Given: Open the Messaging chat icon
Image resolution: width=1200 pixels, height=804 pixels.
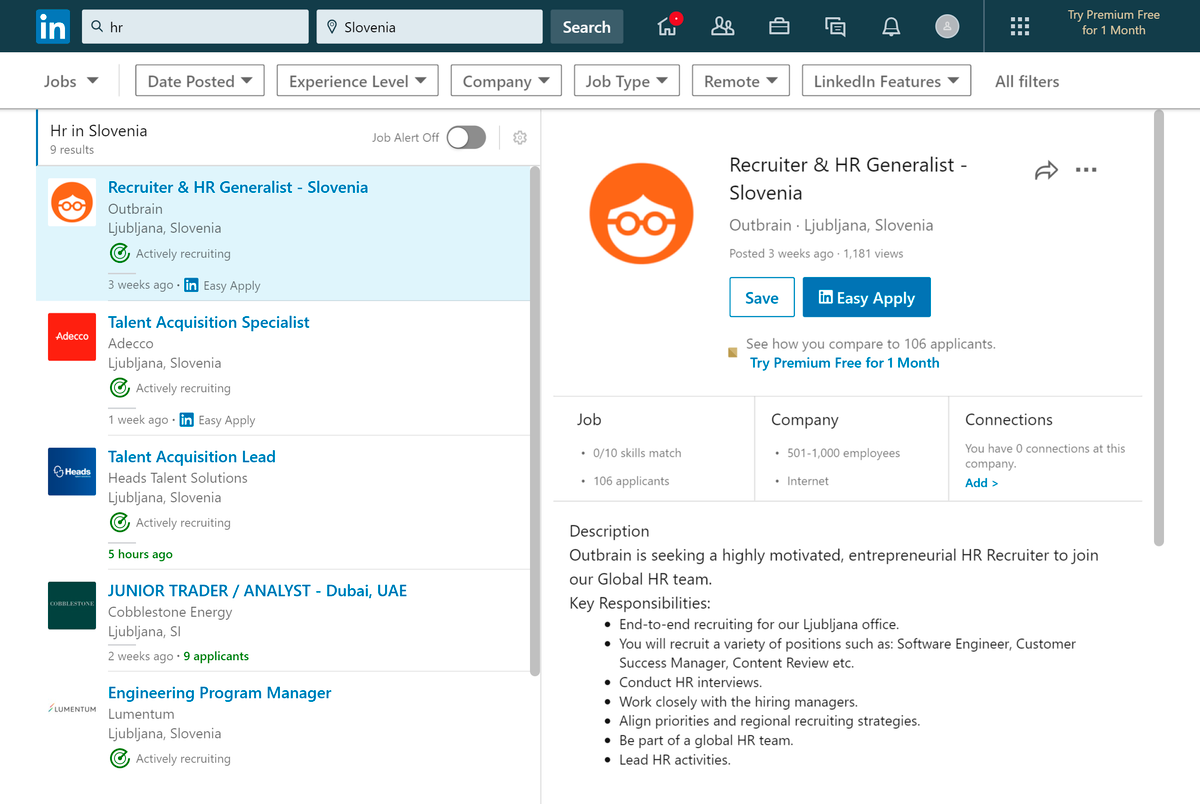Looking at the screenshot, I should point(835,27).
